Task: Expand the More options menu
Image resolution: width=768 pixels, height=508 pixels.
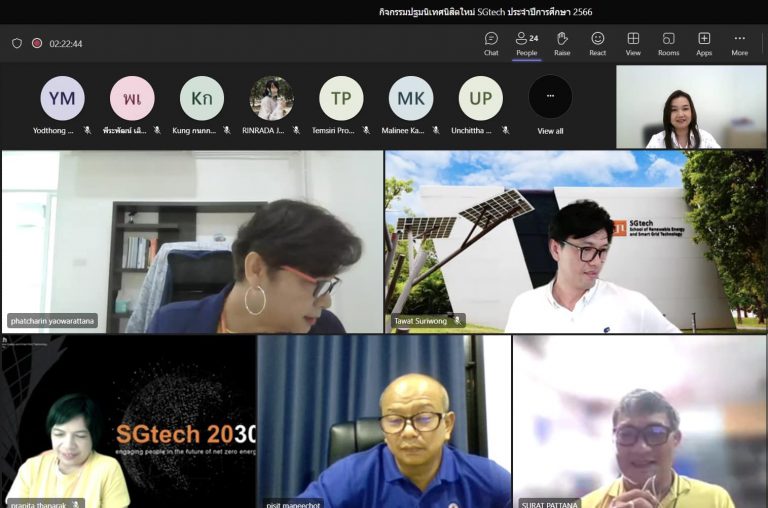Action: click(x=740, y=44)
